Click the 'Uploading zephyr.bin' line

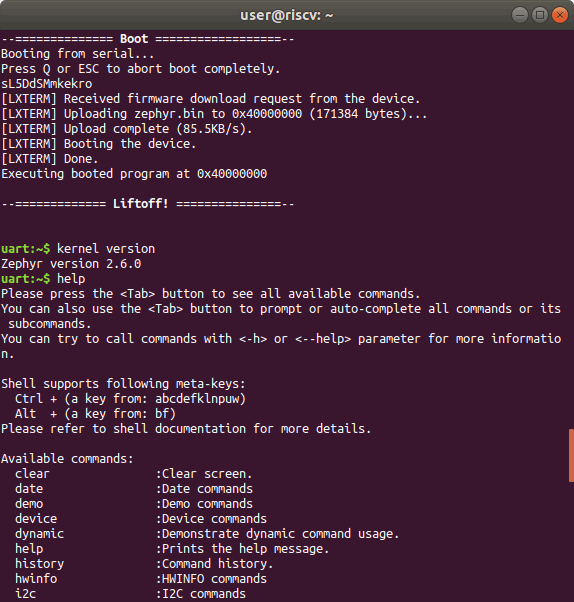214,114
